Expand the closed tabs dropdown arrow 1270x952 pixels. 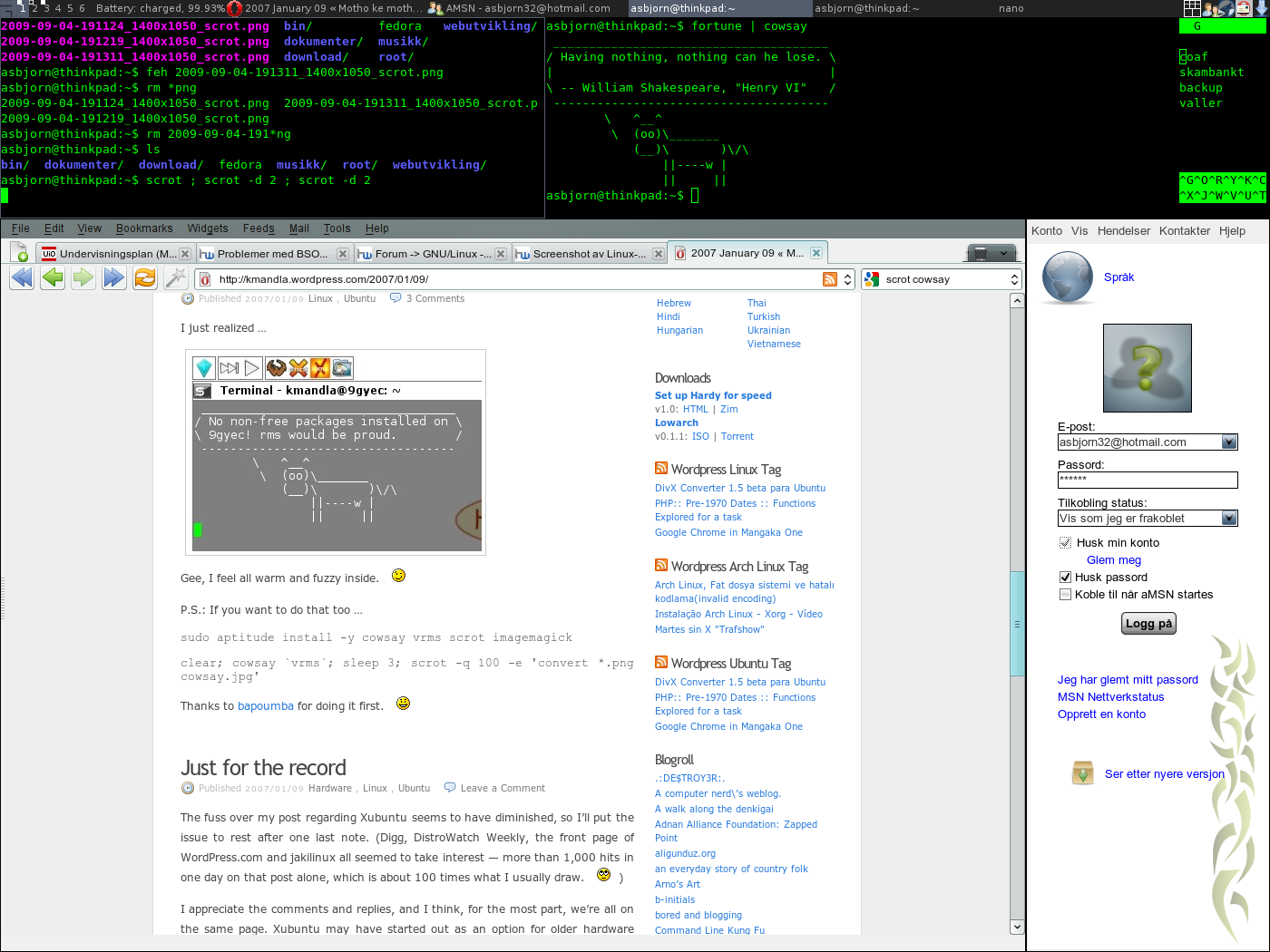coord(1003,254)
